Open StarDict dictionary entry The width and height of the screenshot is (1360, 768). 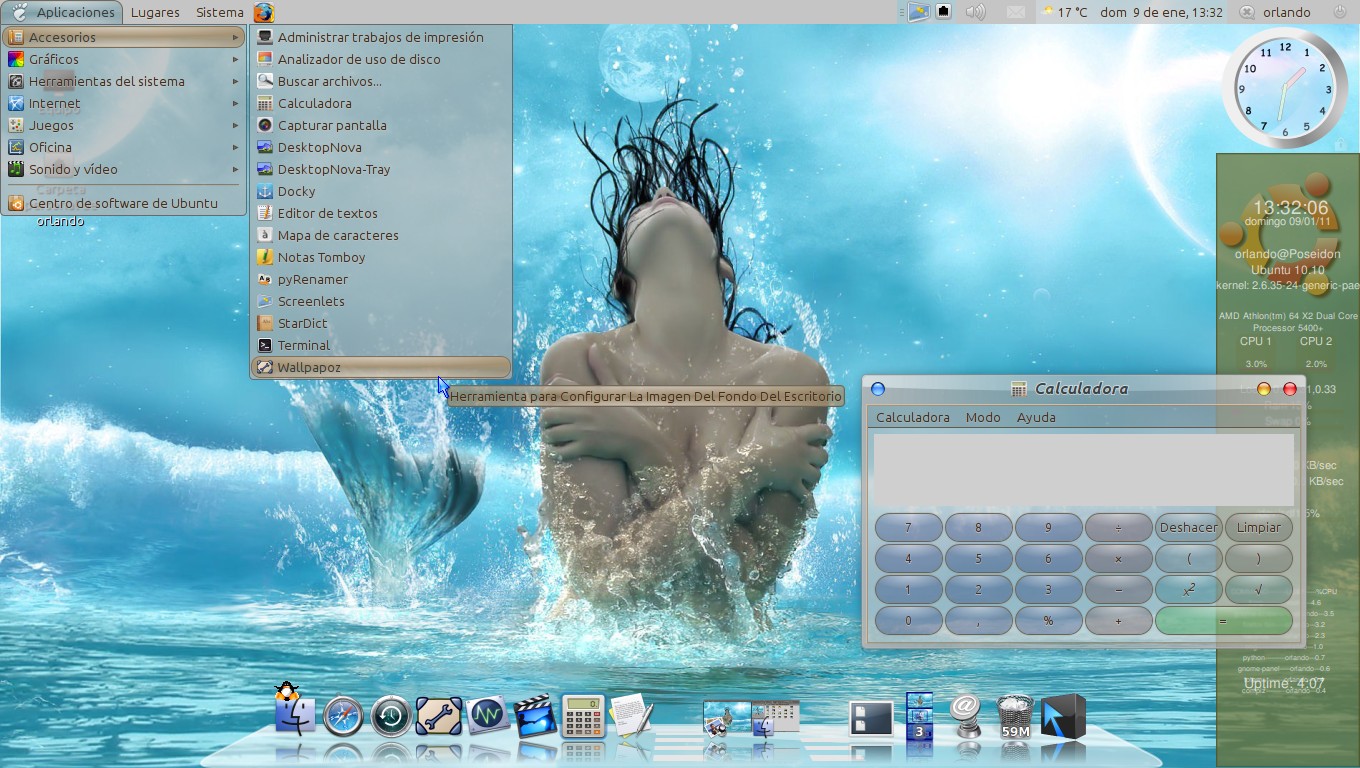381,323
